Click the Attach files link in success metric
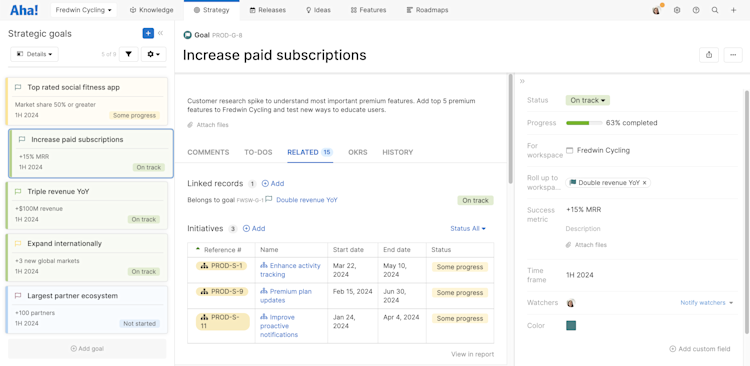This screenshot has width=750, height=366. 586,245
